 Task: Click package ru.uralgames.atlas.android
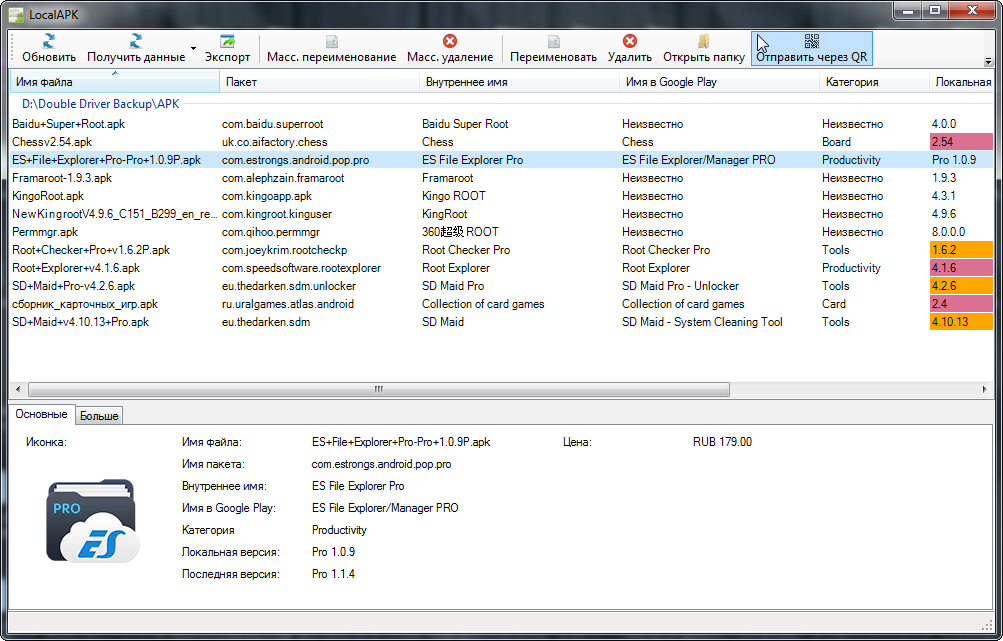288,304
